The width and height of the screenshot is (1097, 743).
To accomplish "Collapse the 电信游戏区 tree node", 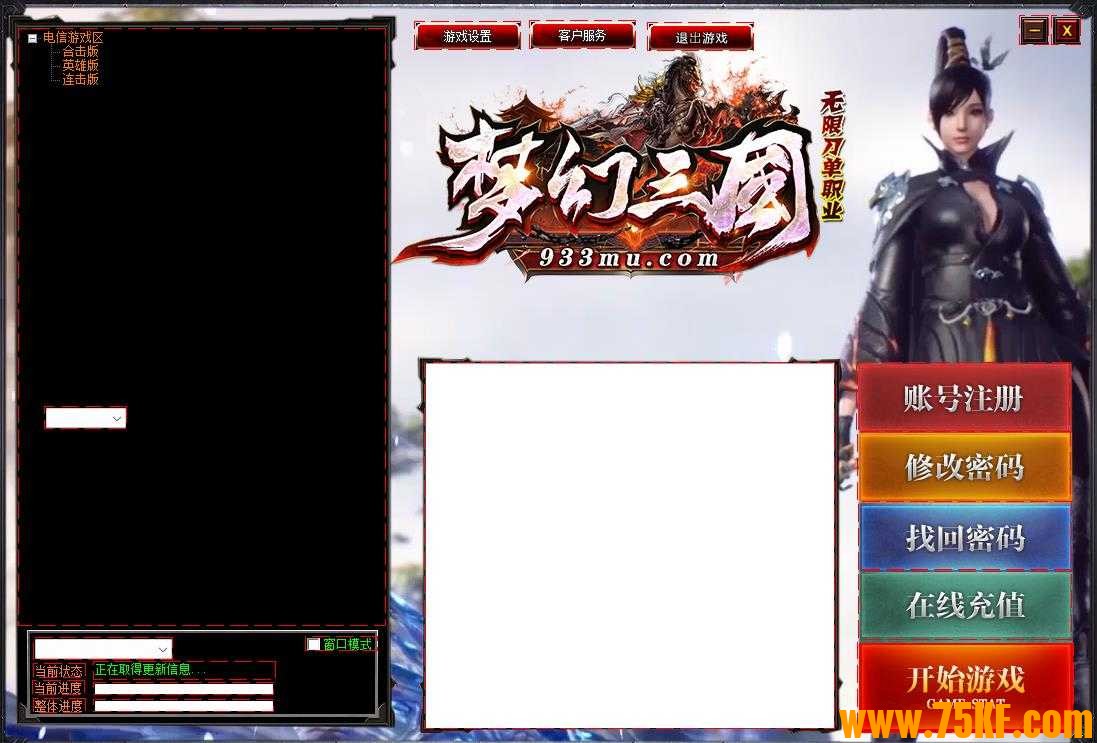I will coord(32,39).
